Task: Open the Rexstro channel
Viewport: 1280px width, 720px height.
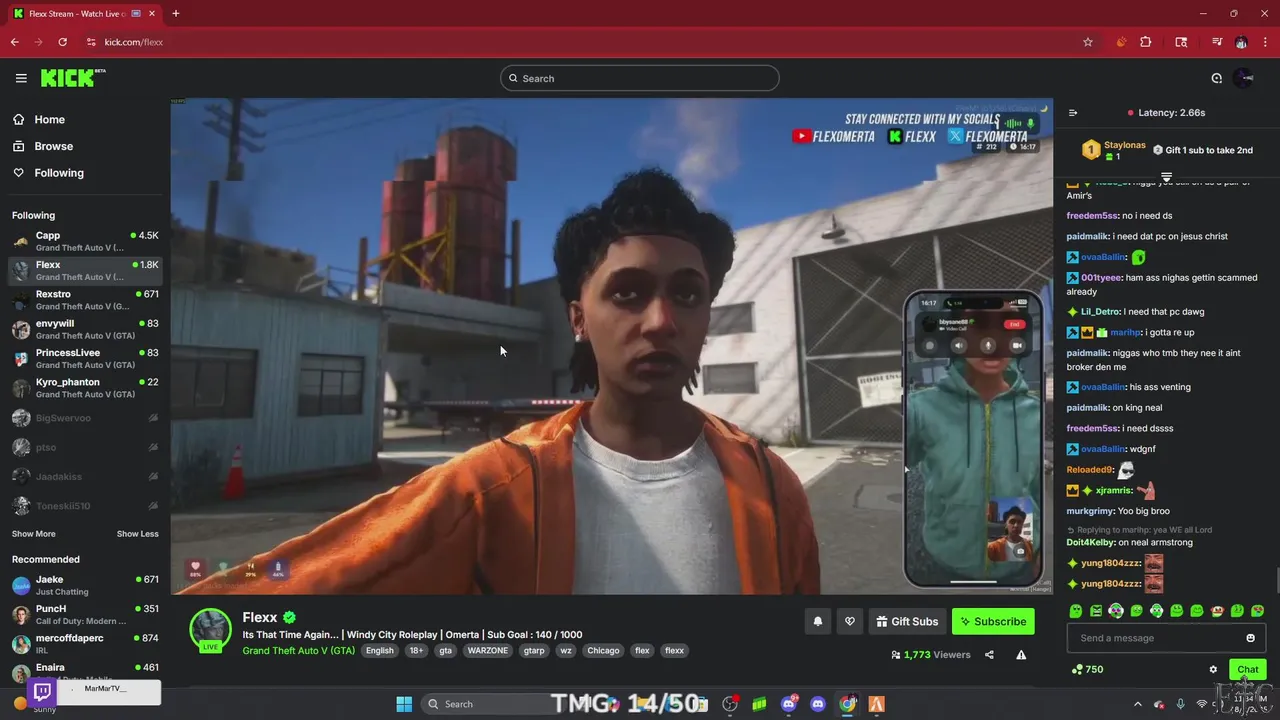Action: (85, 300)
